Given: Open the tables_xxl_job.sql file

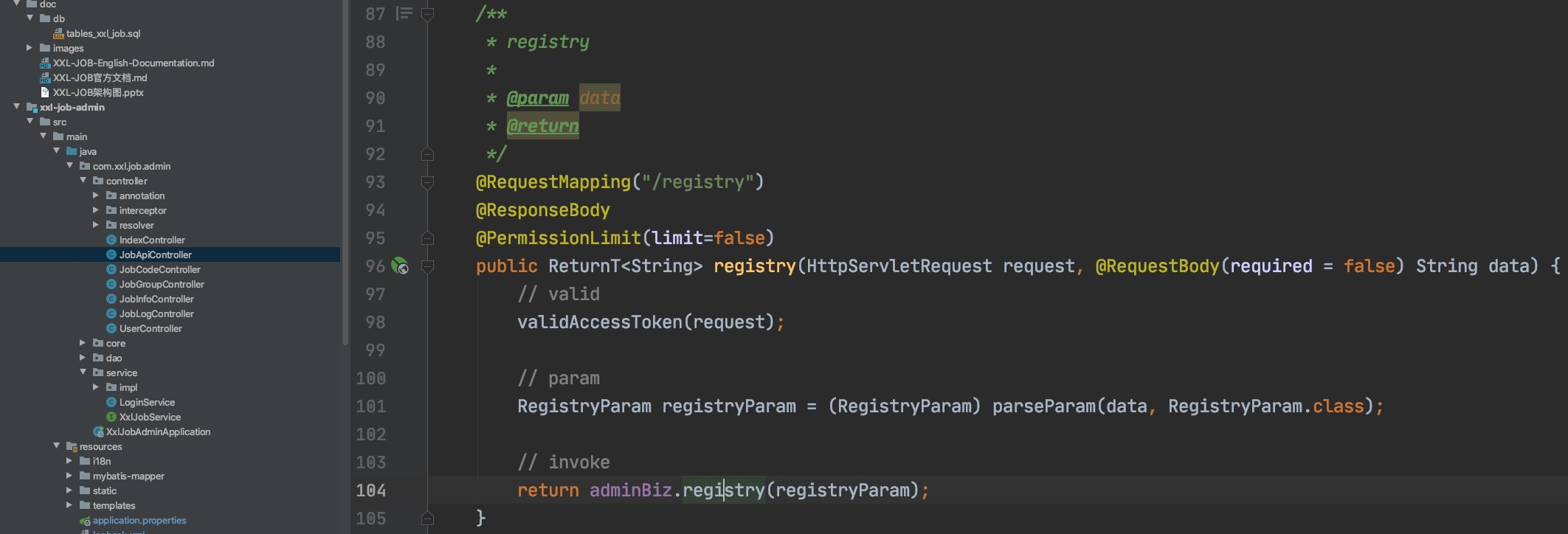Looking at the screenshot, I should click(103, 33).
